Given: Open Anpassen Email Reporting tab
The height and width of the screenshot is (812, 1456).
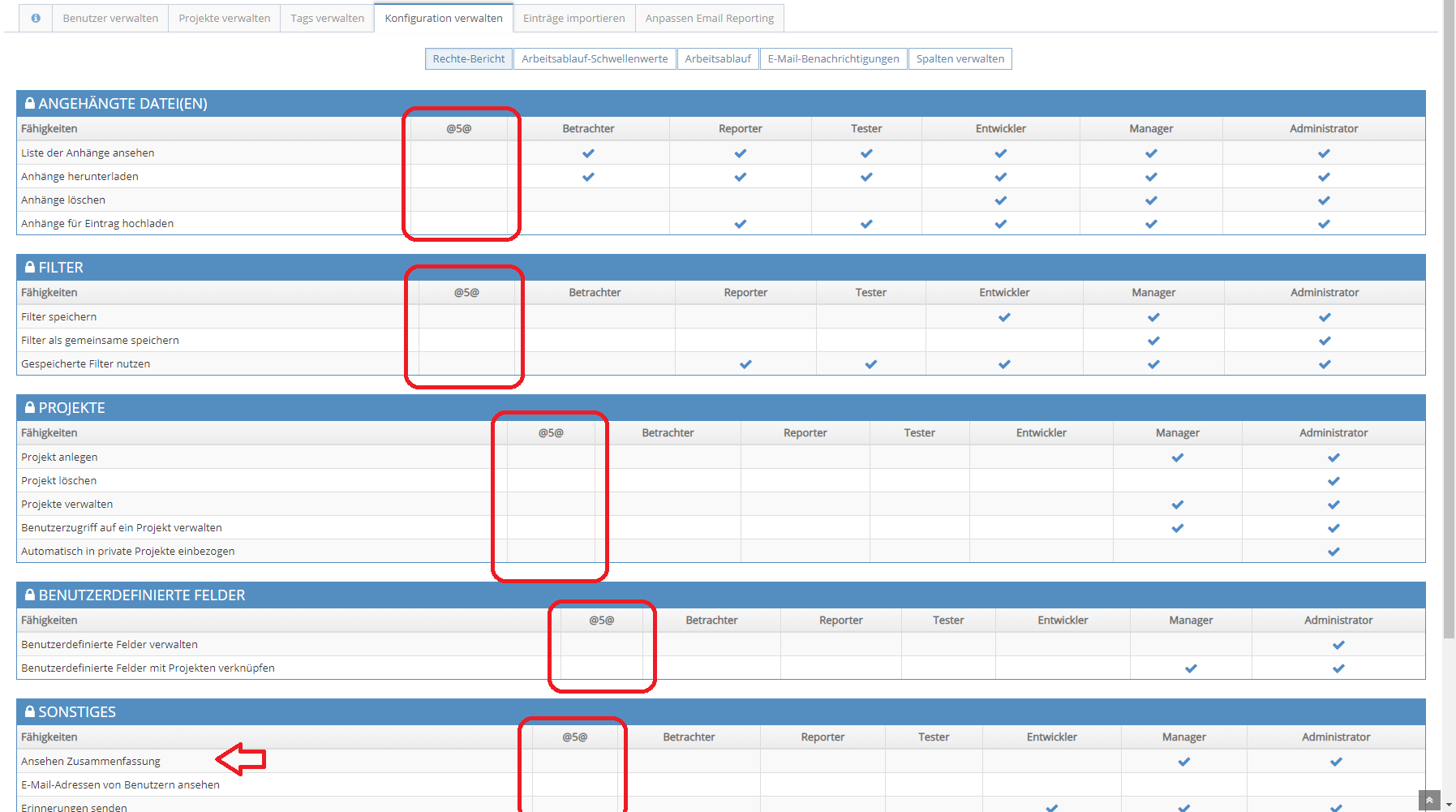Looking at the screenshot, I should coord(709,18).
